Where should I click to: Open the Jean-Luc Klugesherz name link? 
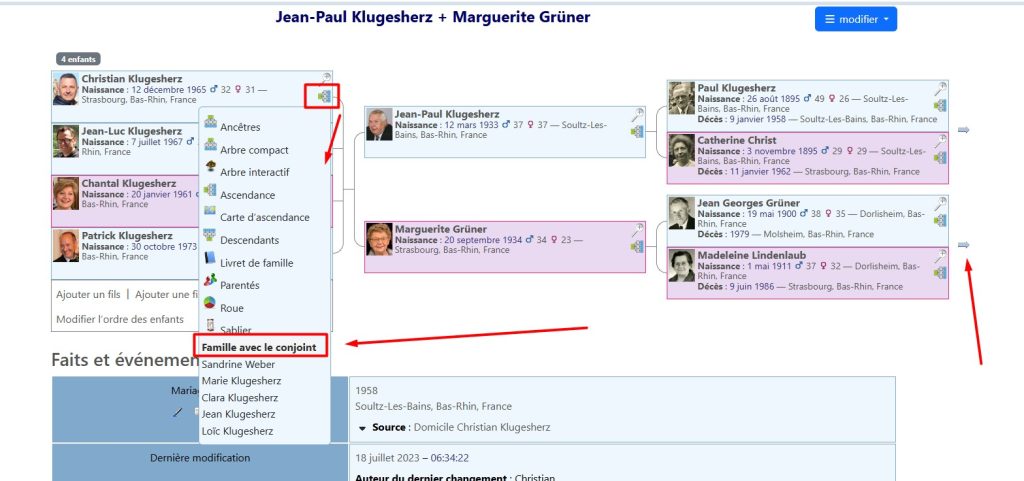click(x=131, y=131)
